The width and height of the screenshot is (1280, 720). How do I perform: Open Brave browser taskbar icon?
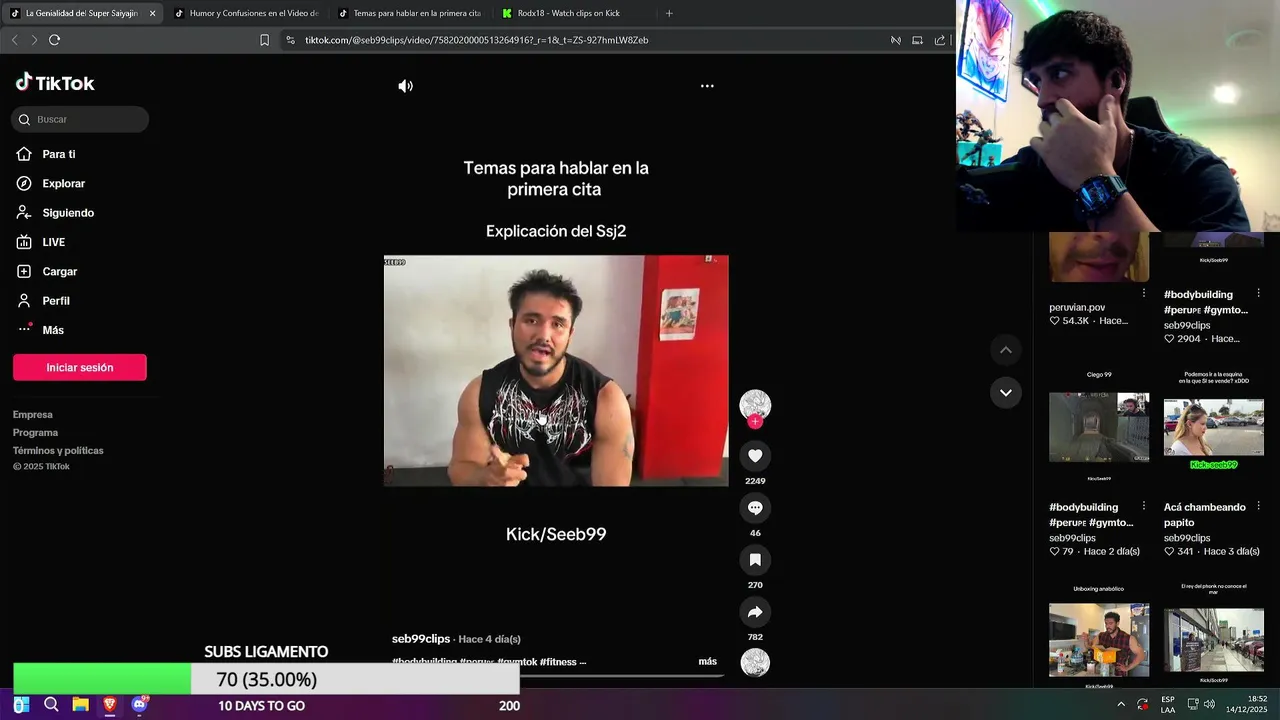(109, 705)
